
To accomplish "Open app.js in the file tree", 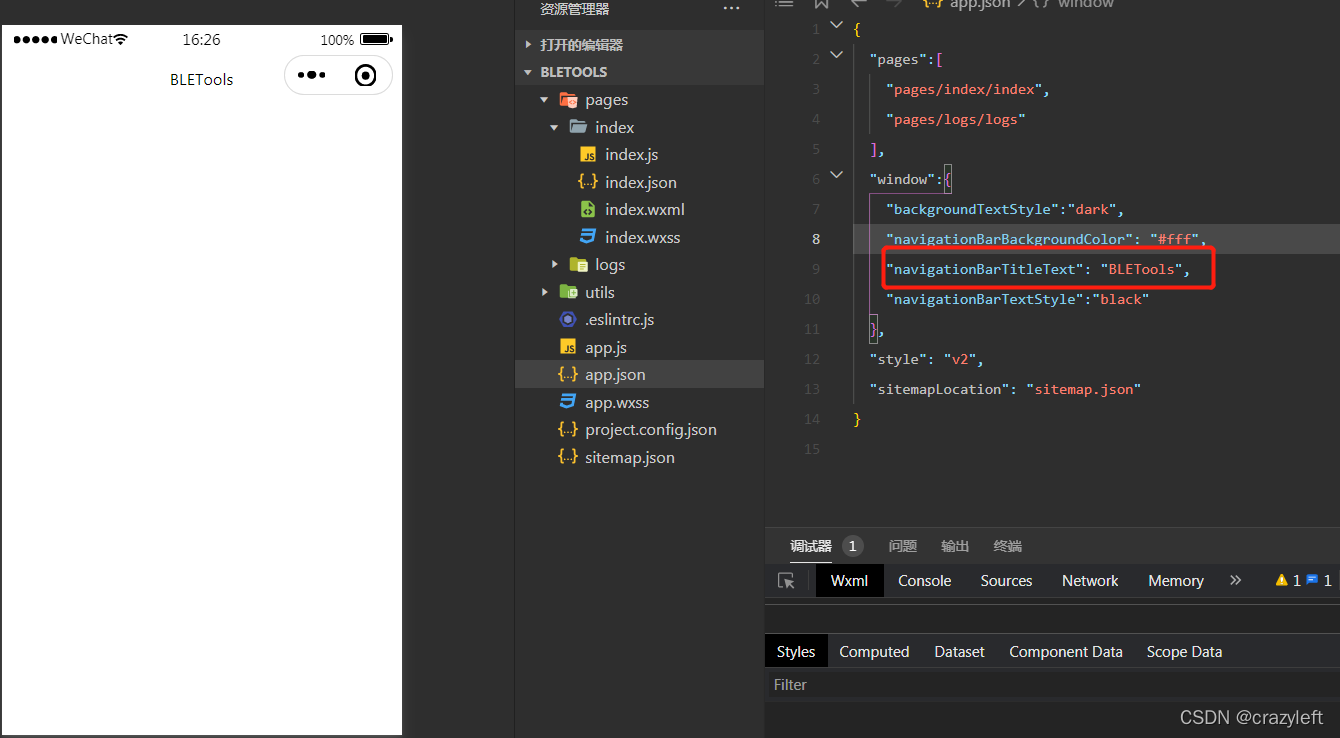I will coord(606,348).
